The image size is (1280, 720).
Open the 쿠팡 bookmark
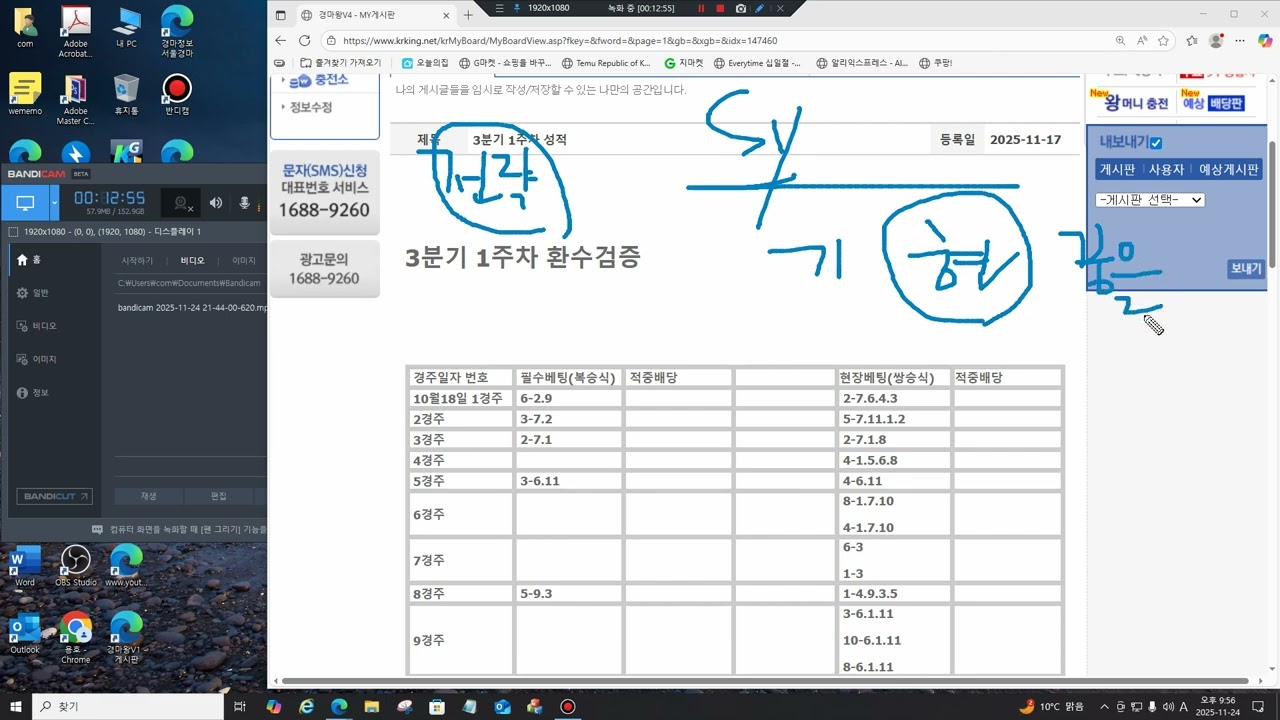point(936,63)
